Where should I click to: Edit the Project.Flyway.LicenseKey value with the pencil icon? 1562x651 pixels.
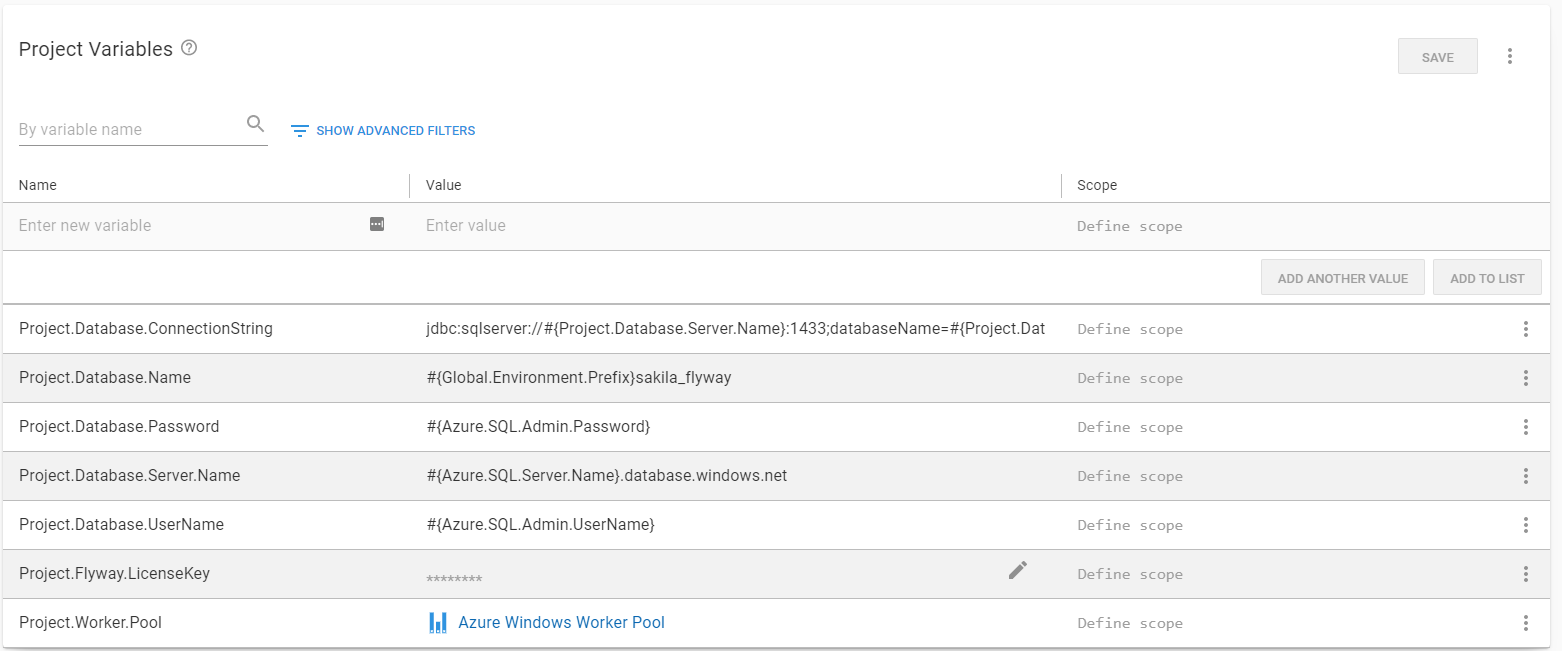[x=1018, y=570]
